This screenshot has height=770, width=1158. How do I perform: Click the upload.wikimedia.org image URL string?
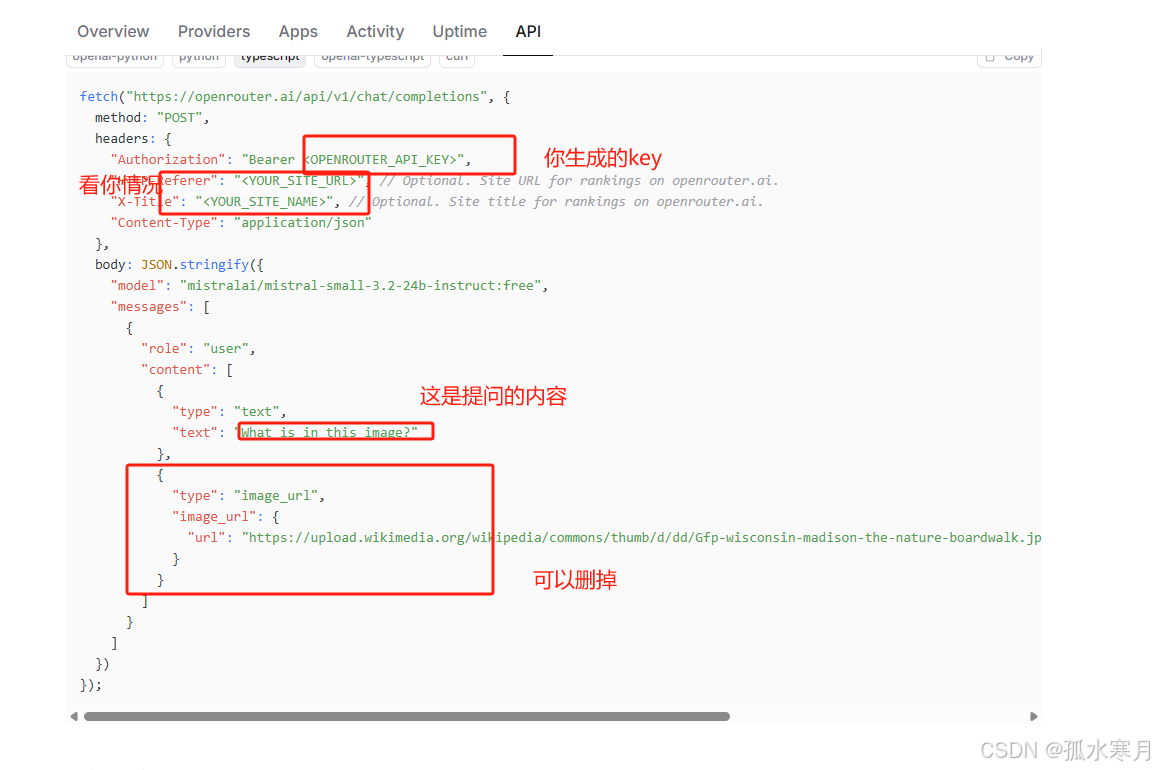coord(641,538)
